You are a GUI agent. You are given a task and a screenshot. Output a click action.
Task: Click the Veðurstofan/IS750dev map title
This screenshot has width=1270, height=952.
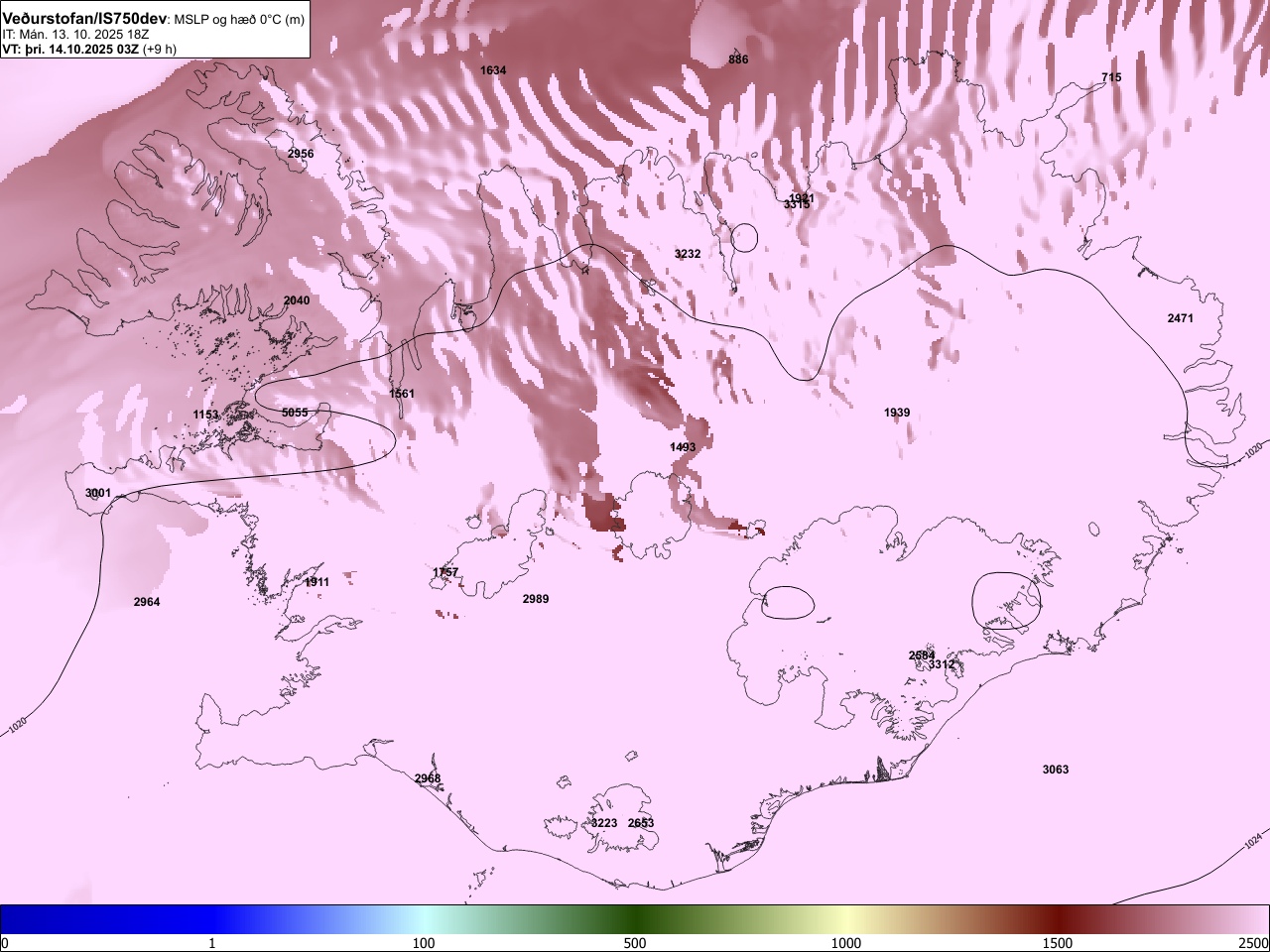coord(85,19)
